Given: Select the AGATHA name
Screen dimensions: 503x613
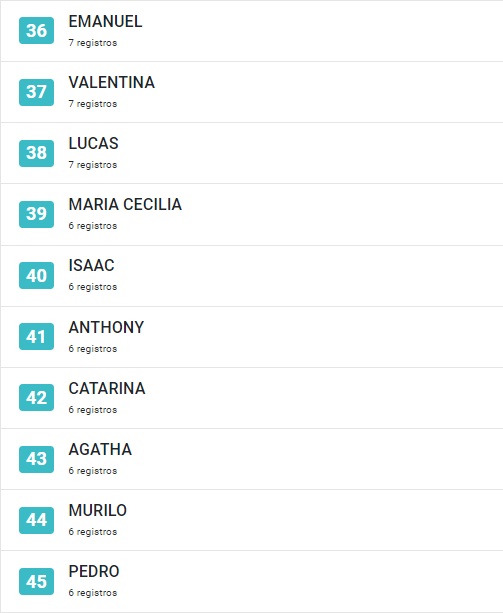Looking at the screenshot, I should tap(100, 449).
